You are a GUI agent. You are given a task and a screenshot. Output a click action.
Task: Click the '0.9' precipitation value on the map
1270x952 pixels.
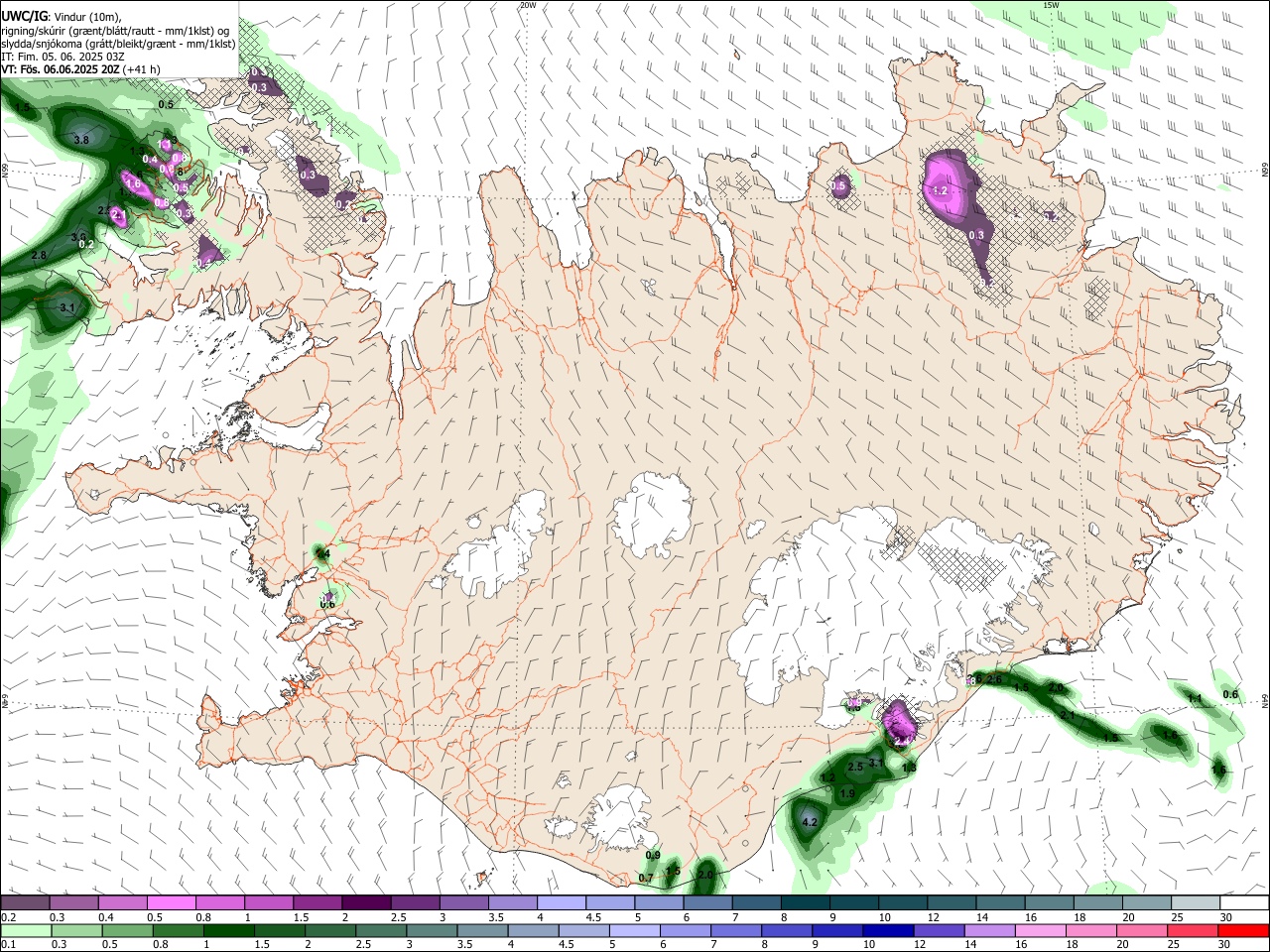(653, 855)
